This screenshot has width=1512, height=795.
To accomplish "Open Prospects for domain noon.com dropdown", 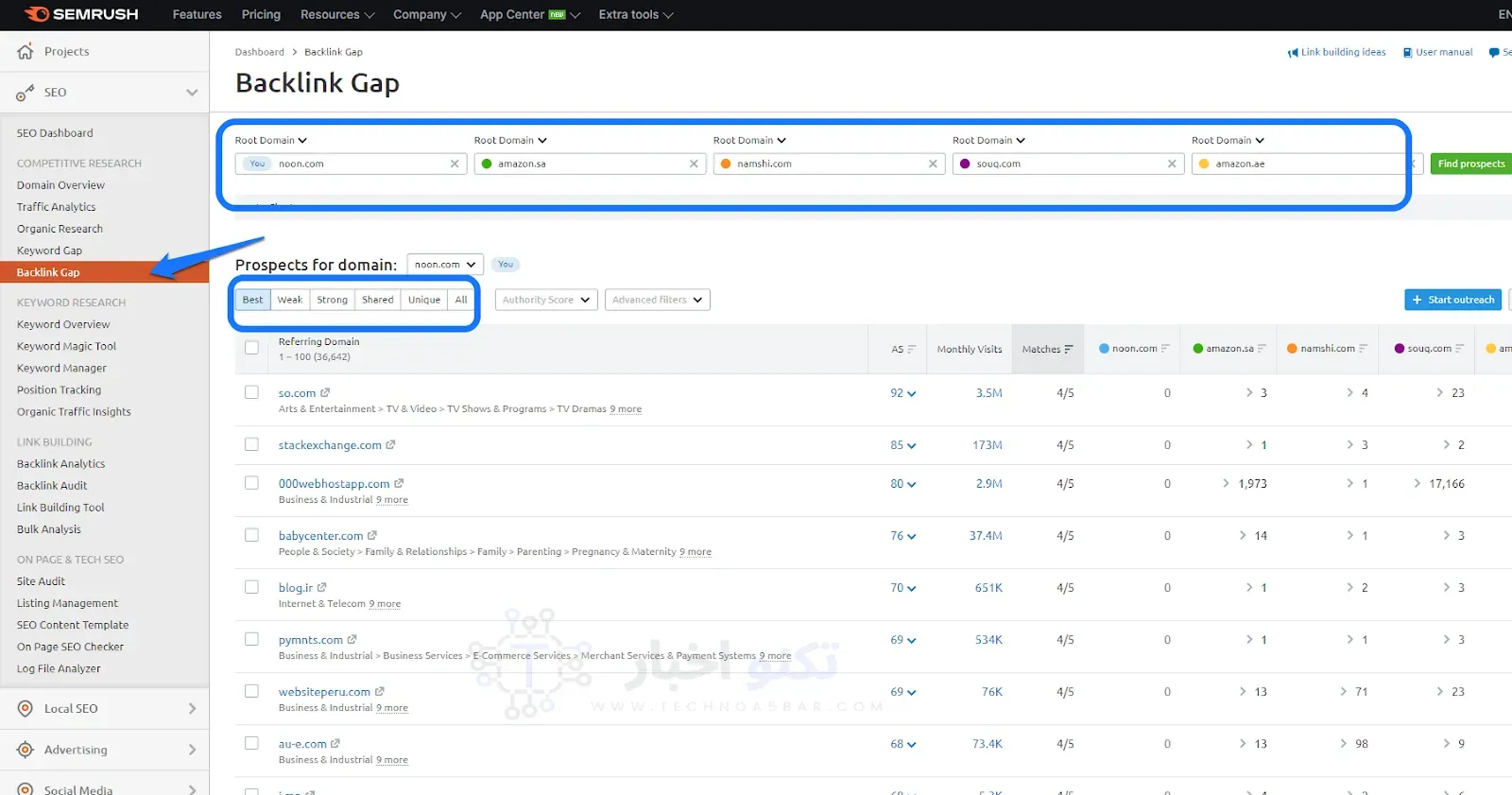I will point(445,265).
